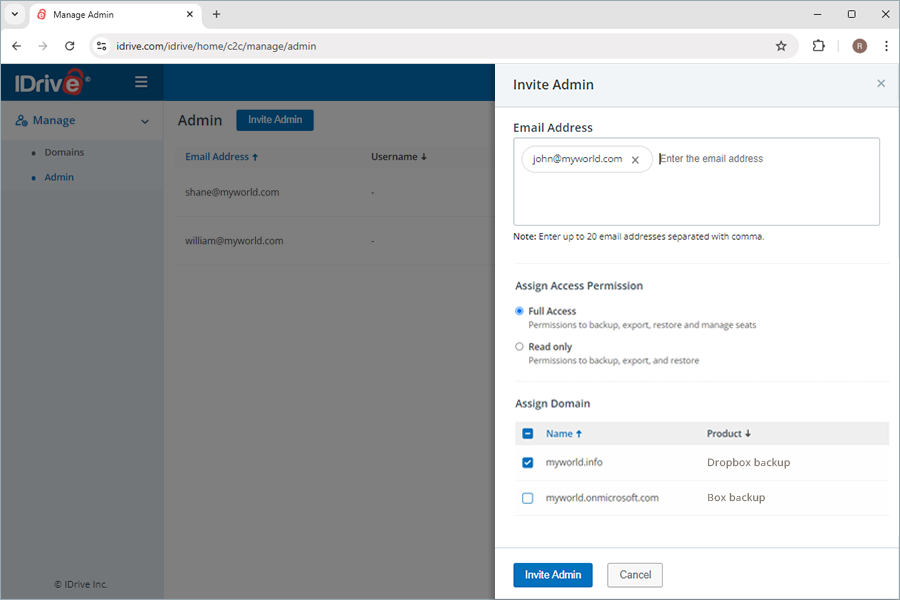The height and width of the screenshot is (600, 900).
Task: Click william@myworld.com admin row
Action: (335, 241)
